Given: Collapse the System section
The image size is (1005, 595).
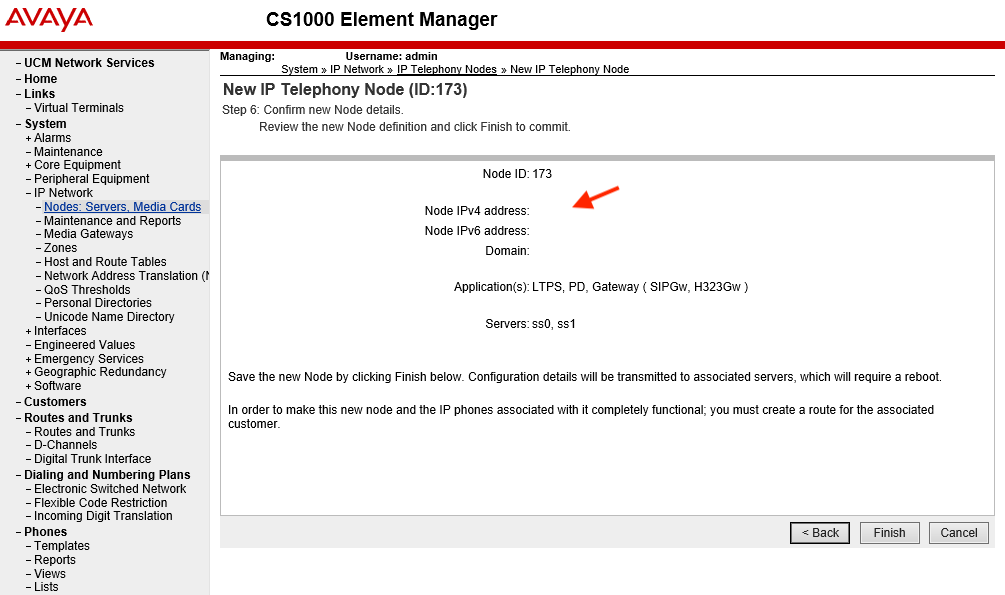Looking at the screenshot, I should tap(19, 124).
